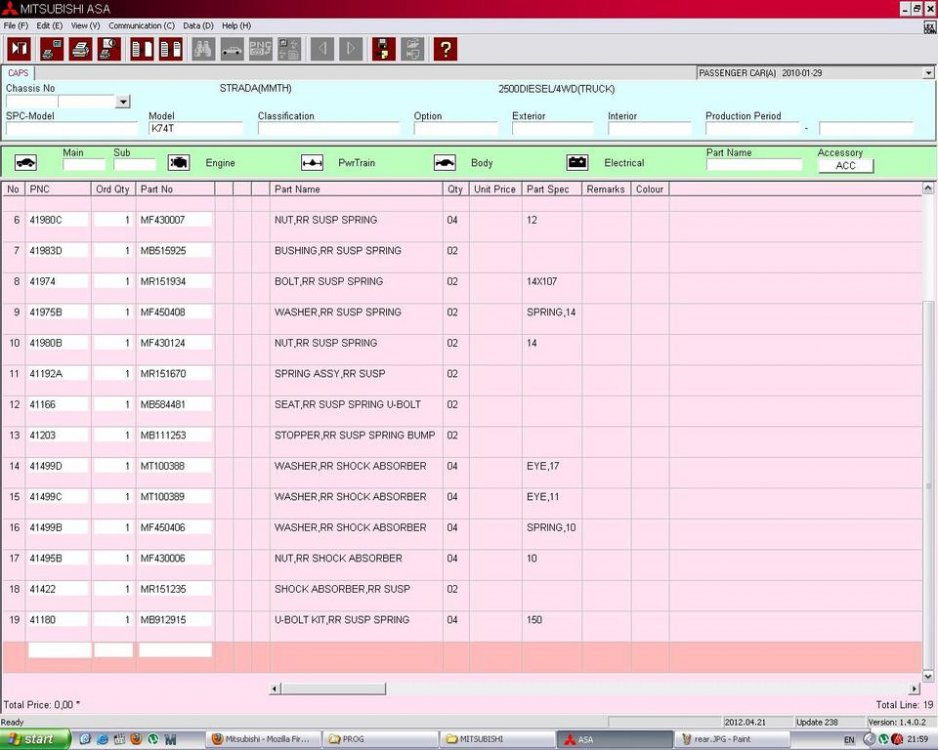Click the Part No column header
The image size is (938, 750).
(175, 189)
